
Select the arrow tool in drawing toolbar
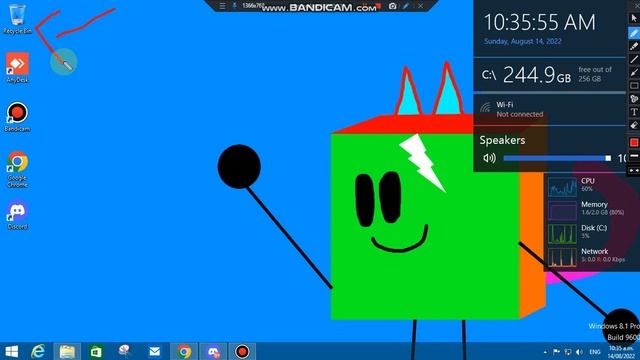pos(634,73)
